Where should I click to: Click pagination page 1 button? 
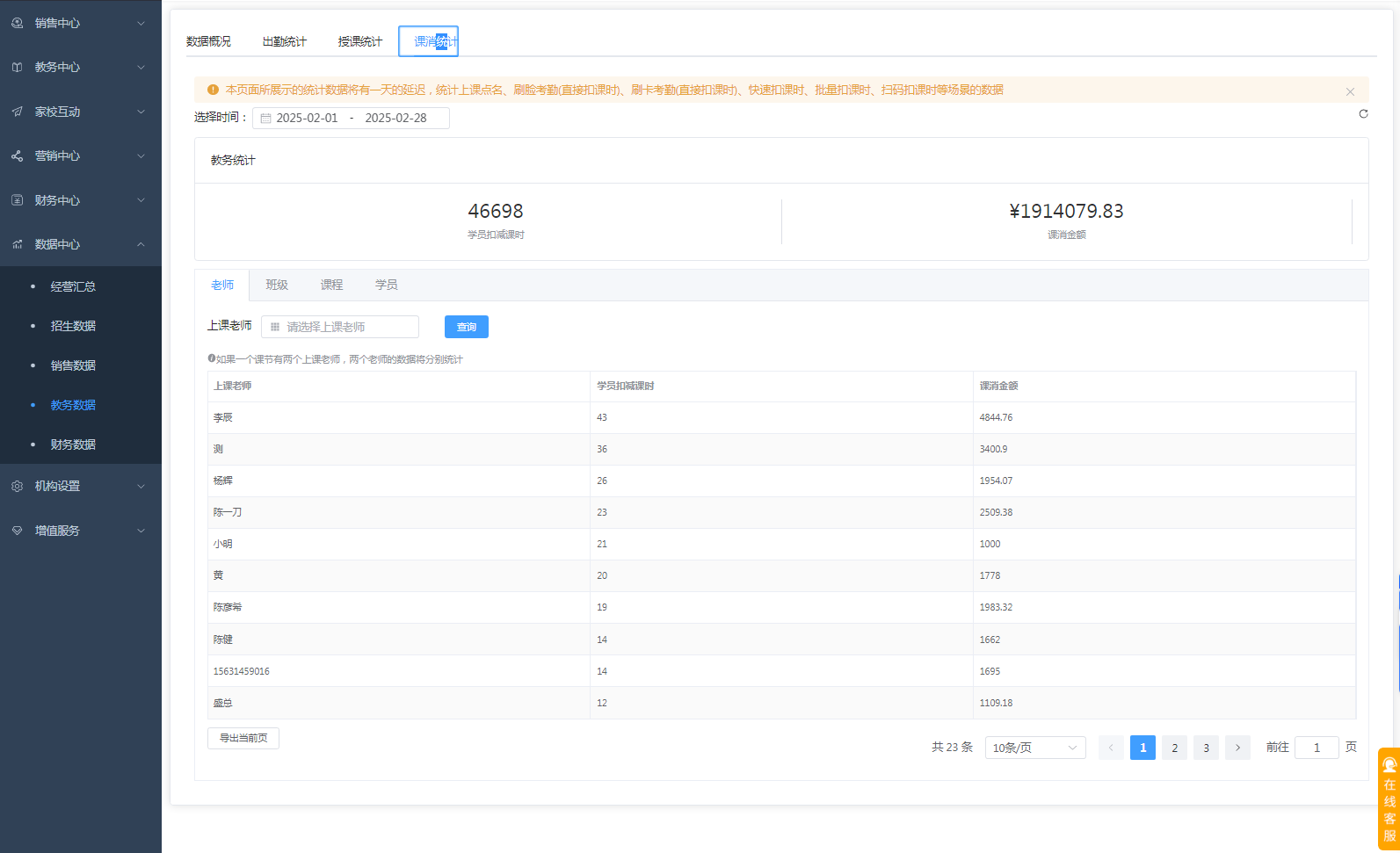coord(1142,748)
